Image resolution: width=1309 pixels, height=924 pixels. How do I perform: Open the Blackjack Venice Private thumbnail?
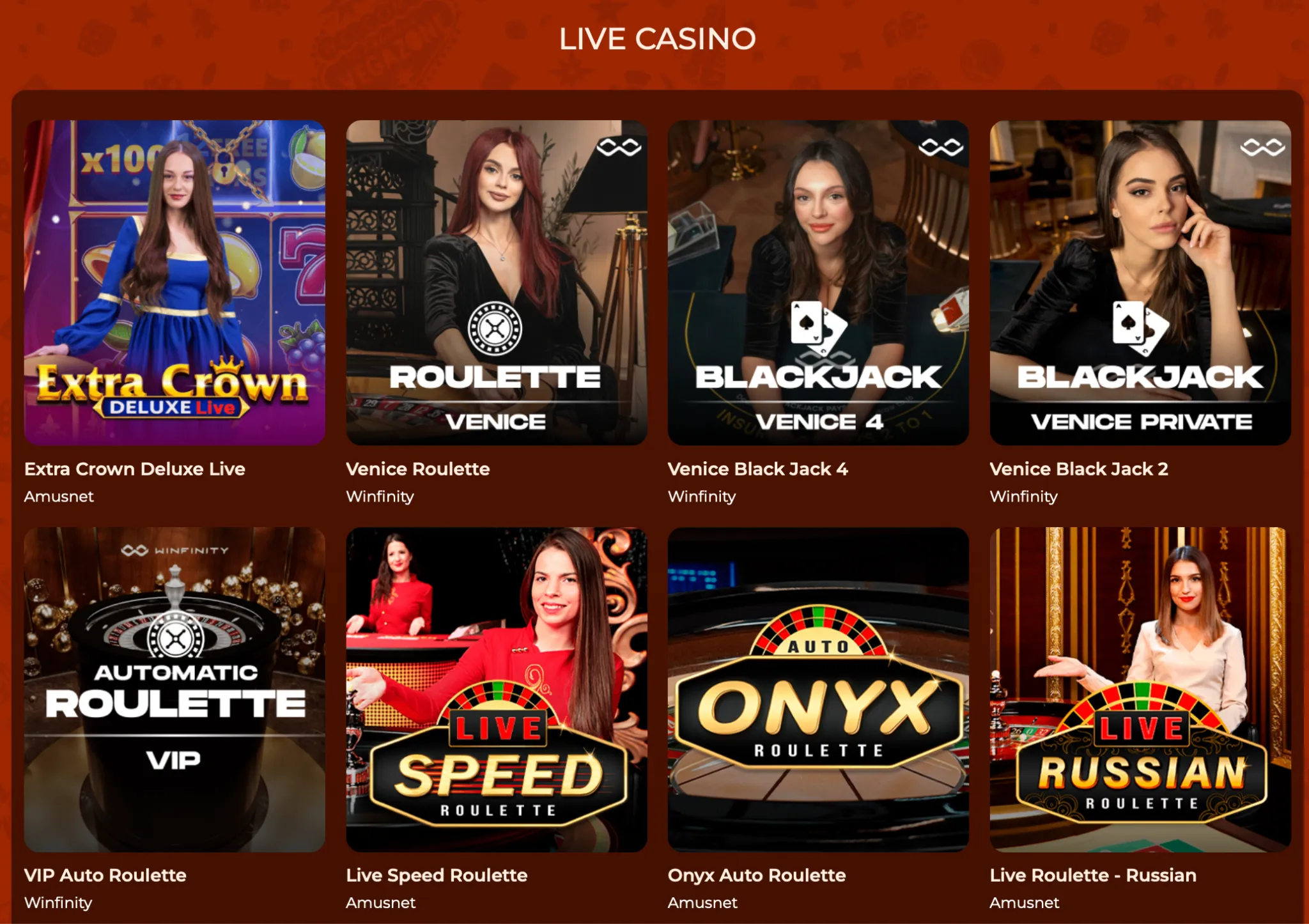pyautogui.click(x=1140, y=282)
